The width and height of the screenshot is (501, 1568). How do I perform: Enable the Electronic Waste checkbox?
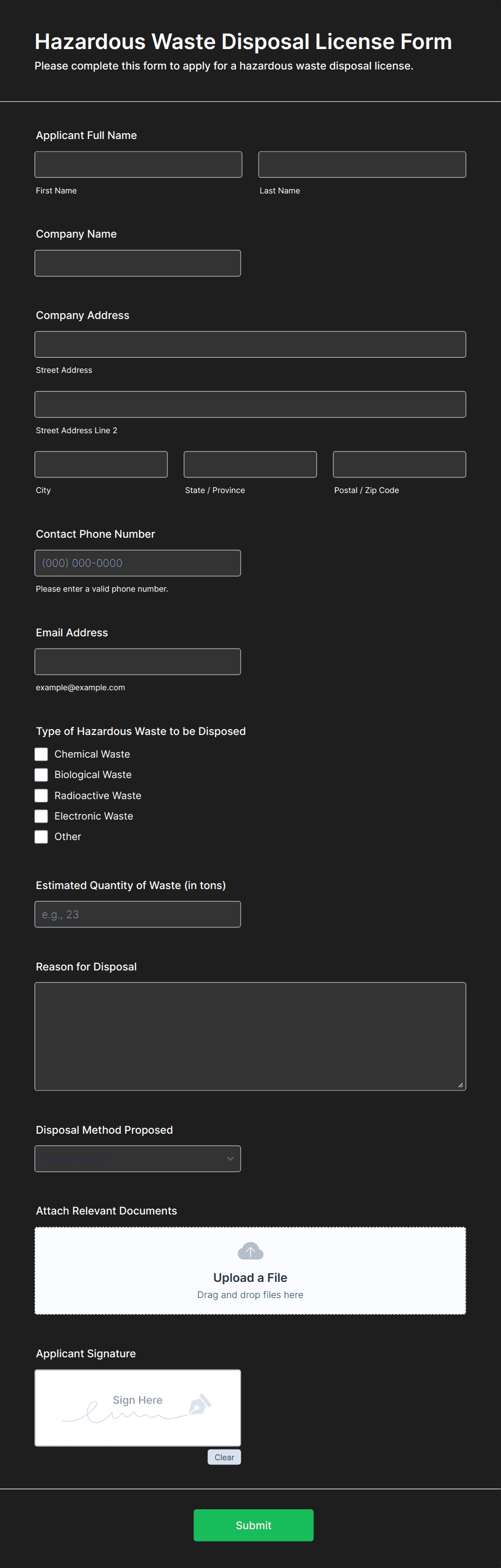(41, 816)
